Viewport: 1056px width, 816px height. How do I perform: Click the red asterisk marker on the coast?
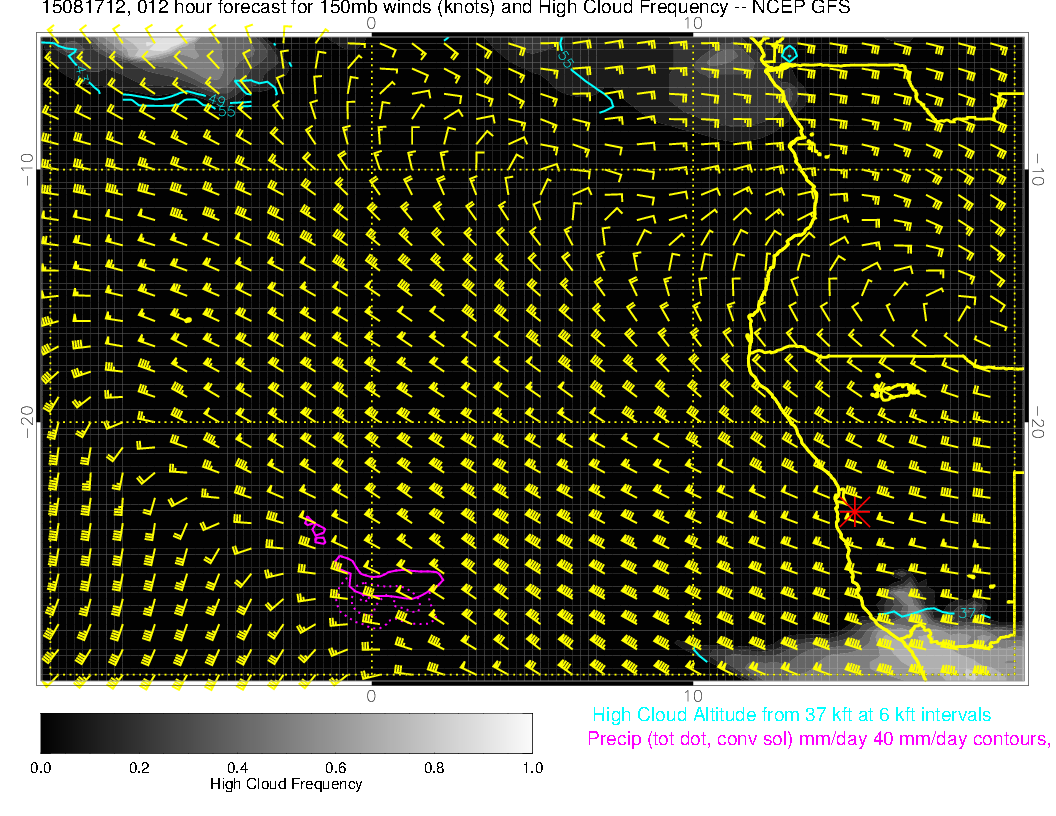[854, 510]
